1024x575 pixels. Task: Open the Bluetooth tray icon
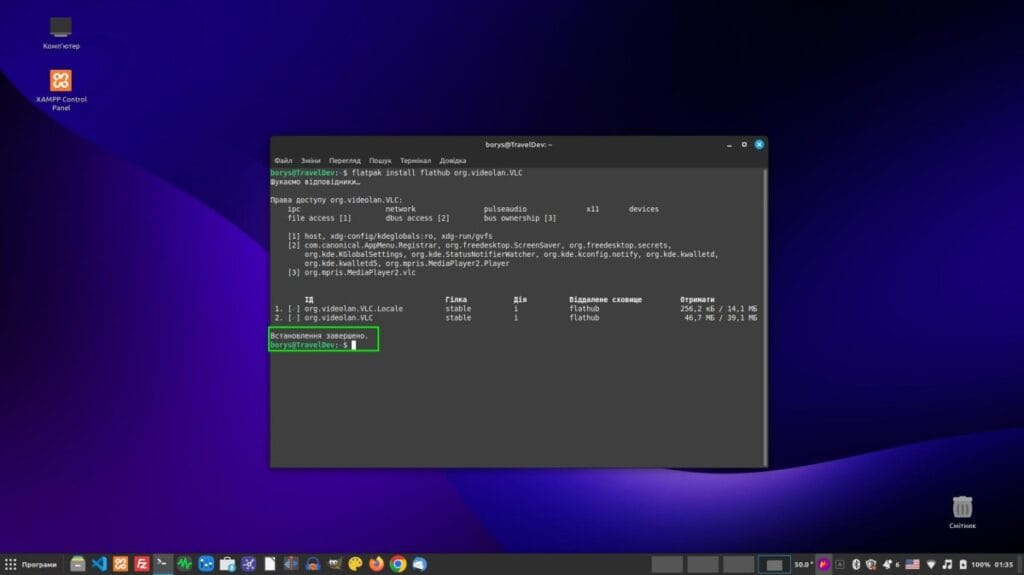pos(856,565)
